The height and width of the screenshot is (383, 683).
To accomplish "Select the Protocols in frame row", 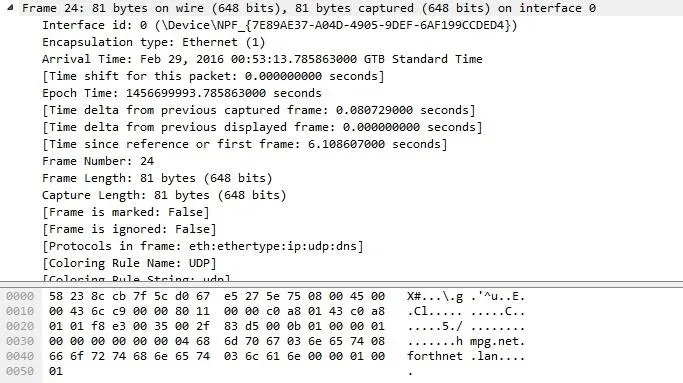I will [x=203, y=246].
